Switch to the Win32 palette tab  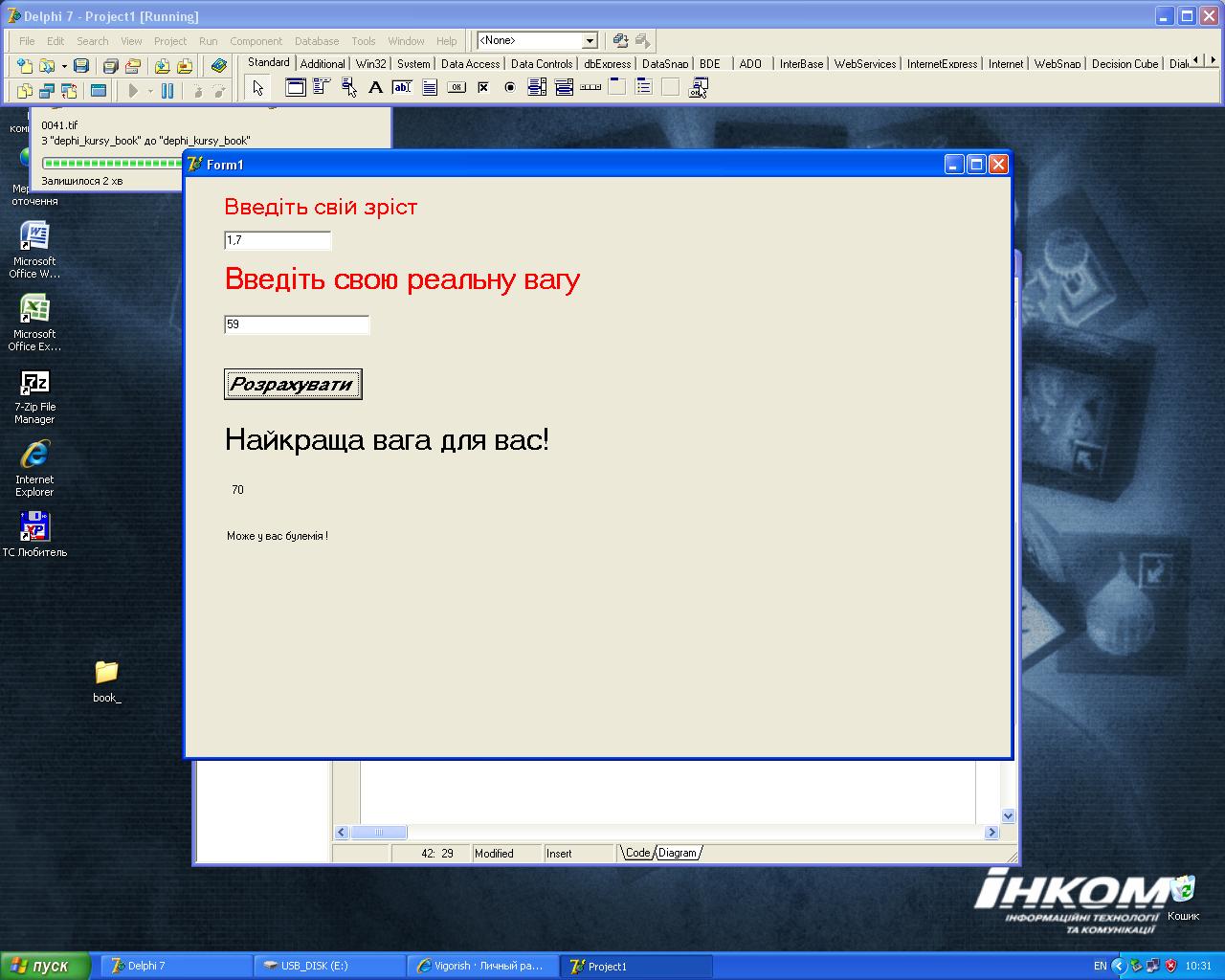coord(371,64)
